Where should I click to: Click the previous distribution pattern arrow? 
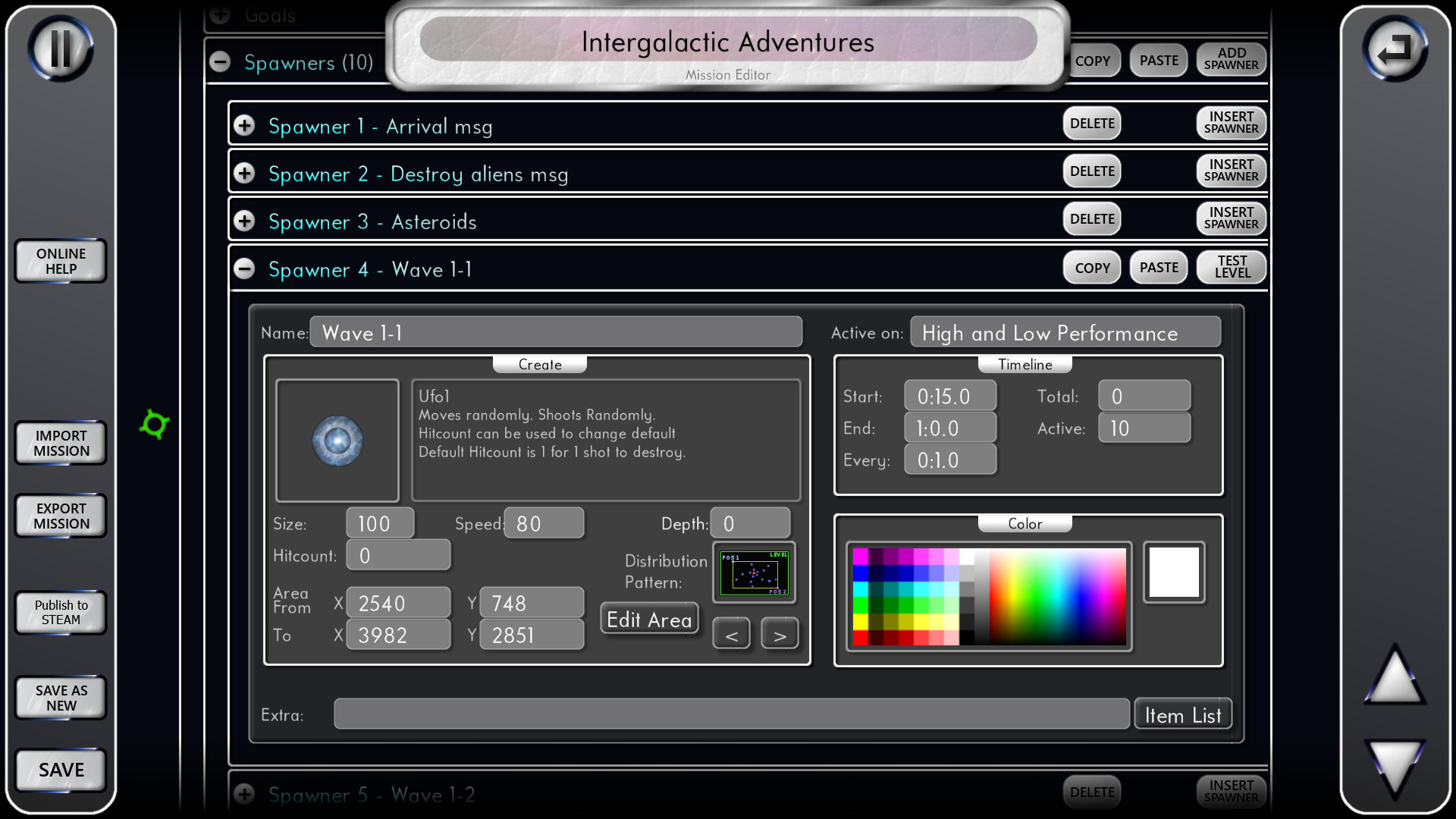[730, 632]
